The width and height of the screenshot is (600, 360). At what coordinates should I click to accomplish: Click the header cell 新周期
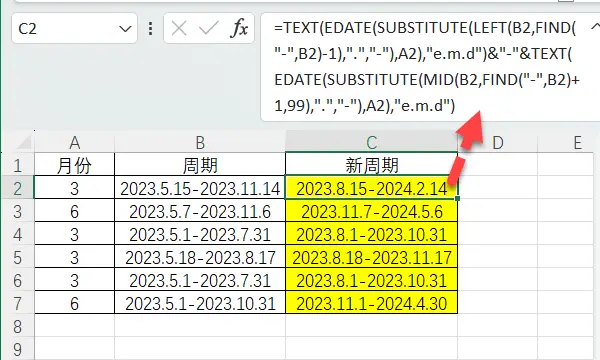[x=372, y=165]
